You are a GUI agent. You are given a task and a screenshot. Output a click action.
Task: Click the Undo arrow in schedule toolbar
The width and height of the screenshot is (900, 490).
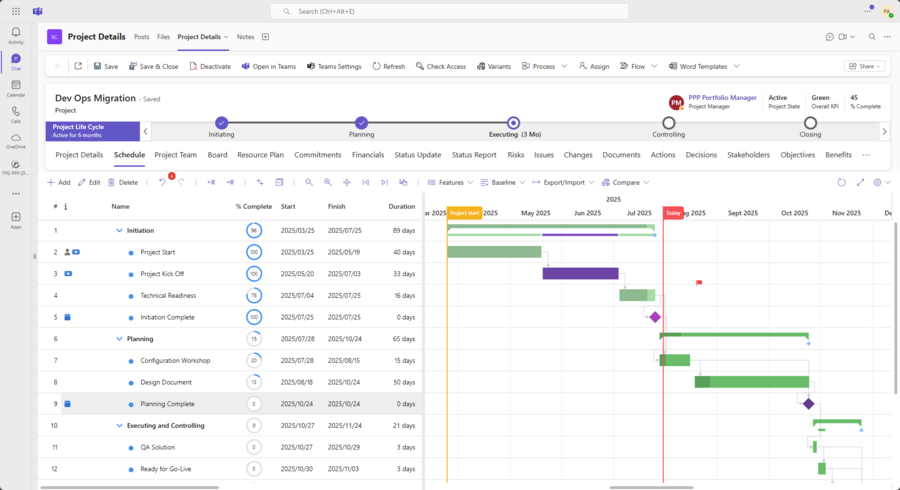click(162, 182)
